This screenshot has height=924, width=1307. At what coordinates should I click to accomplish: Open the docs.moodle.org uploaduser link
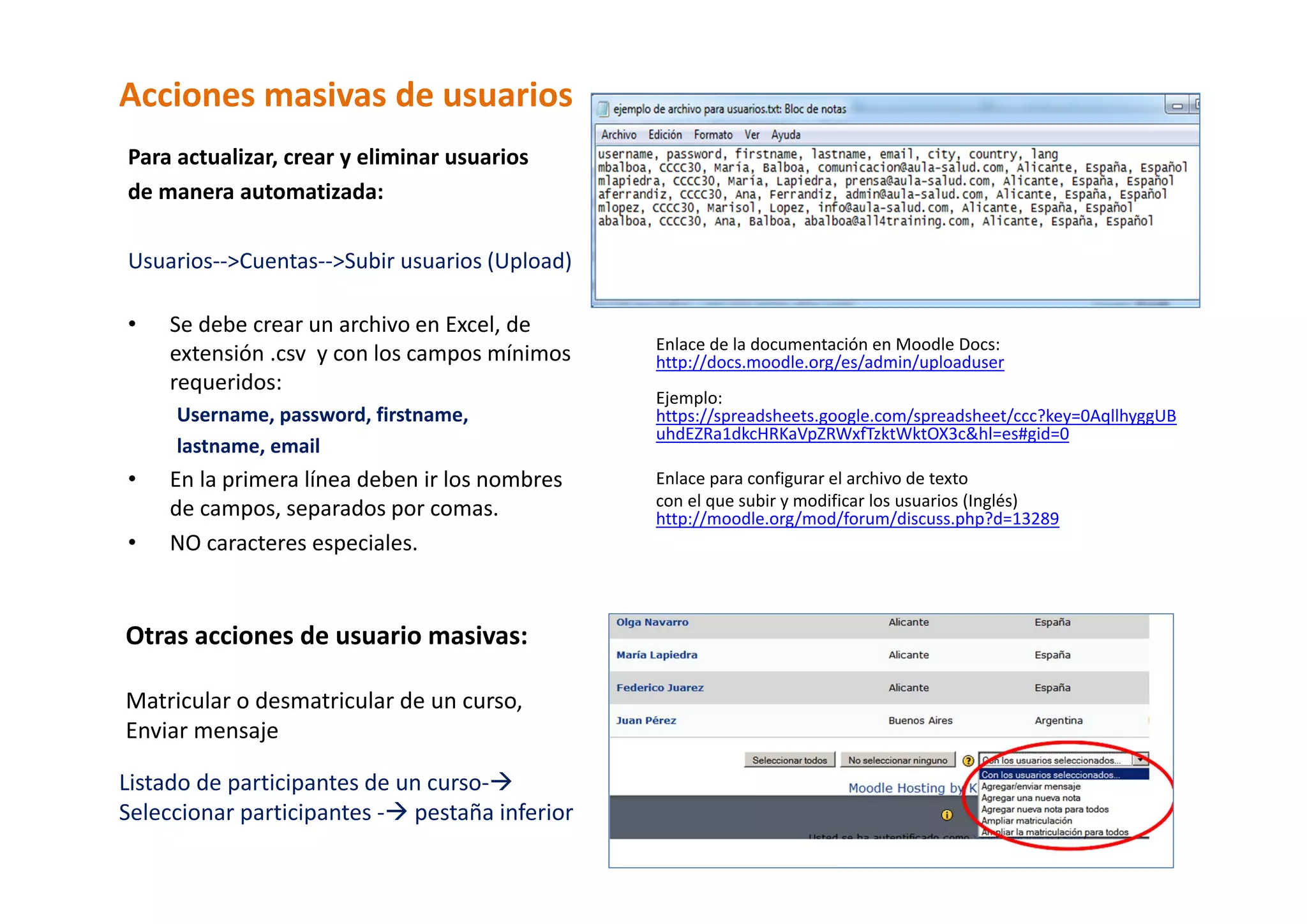830,362
